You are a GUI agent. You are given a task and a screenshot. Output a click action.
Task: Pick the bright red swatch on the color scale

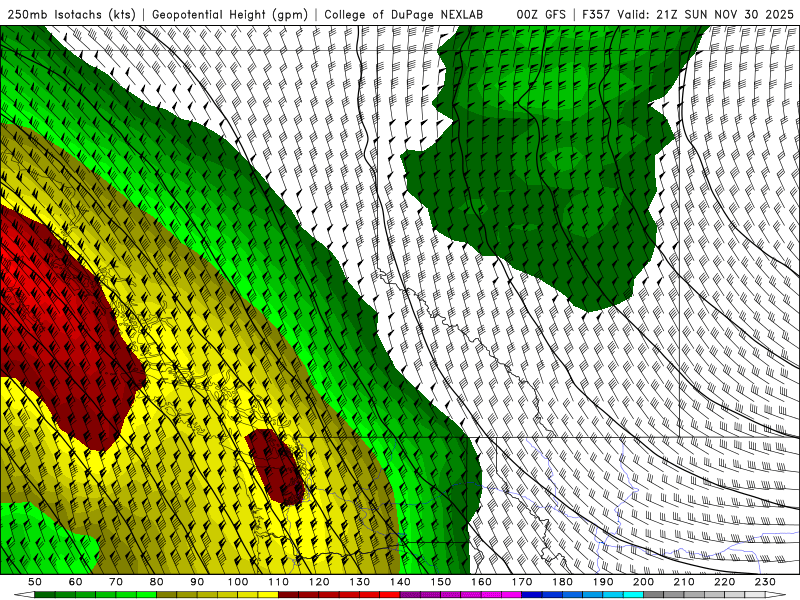[x=390, y=595]
